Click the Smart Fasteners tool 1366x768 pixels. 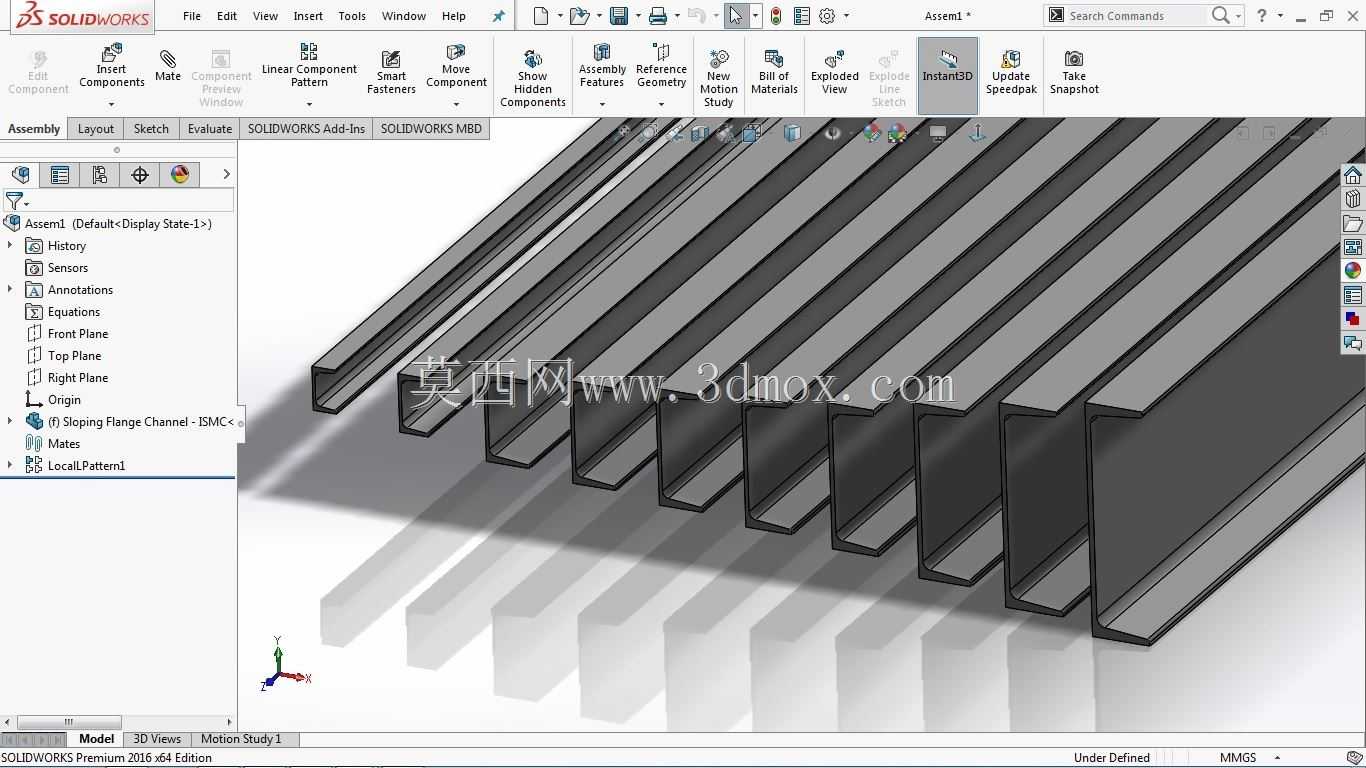[391, 72]
